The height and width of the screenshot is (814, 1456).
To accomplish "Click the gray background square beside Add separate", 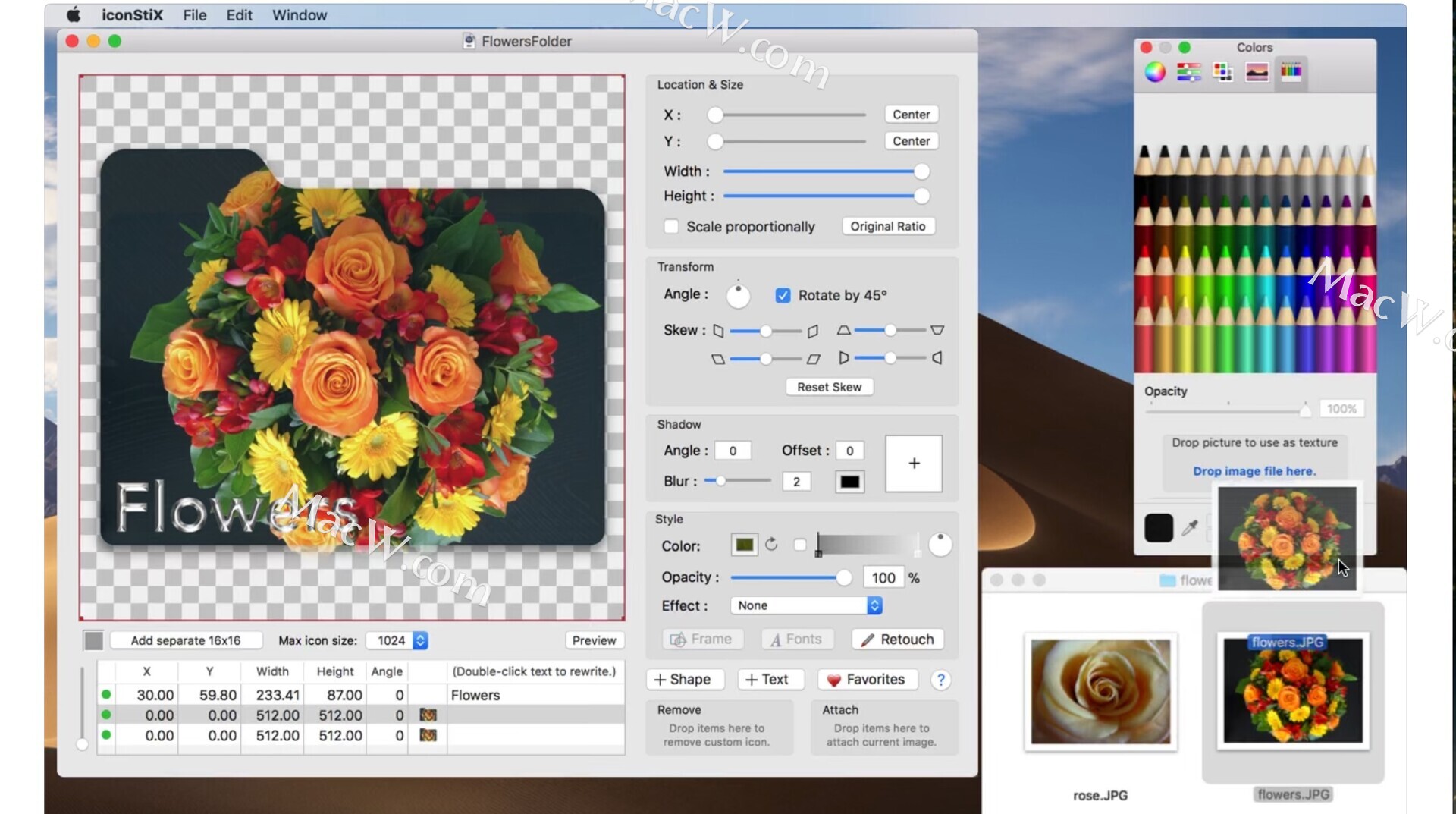I will pos(93,640).
